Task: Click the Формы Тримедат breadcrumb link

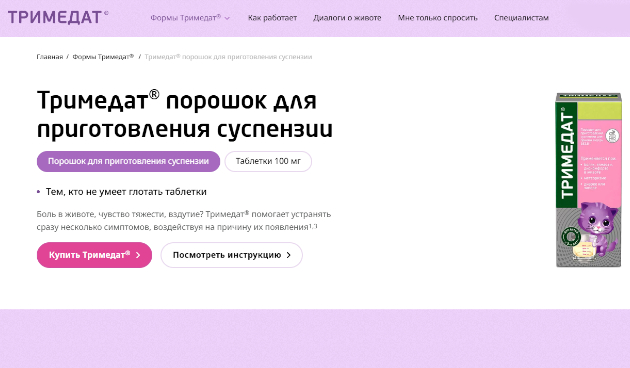Action: tap(103, 57)
